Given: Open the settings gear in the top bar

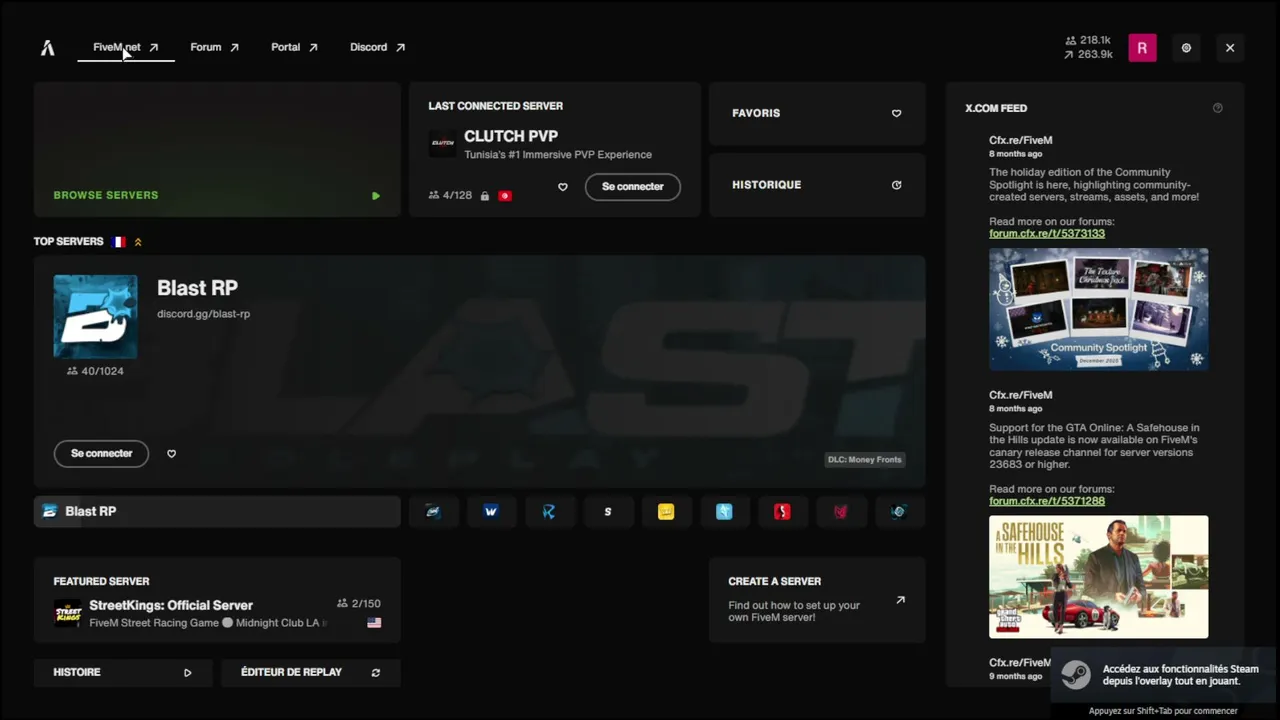Looking at the screenshot, I should click(1186, 47).
